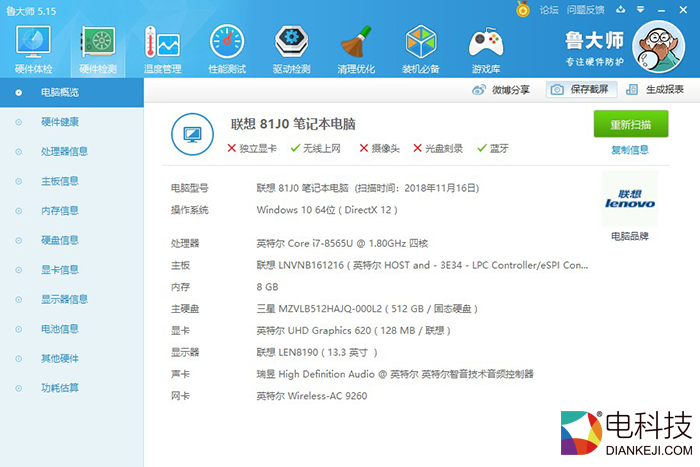The height and width of the screenshot is (467, 700).
Task: Click the 复制信息 copy info link
Action: [629, 150]
